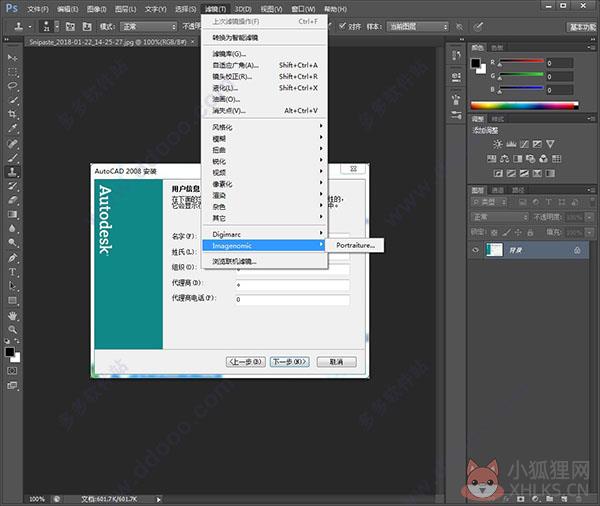Click 取消 in AutoCAD install image

tap(337, 362)
